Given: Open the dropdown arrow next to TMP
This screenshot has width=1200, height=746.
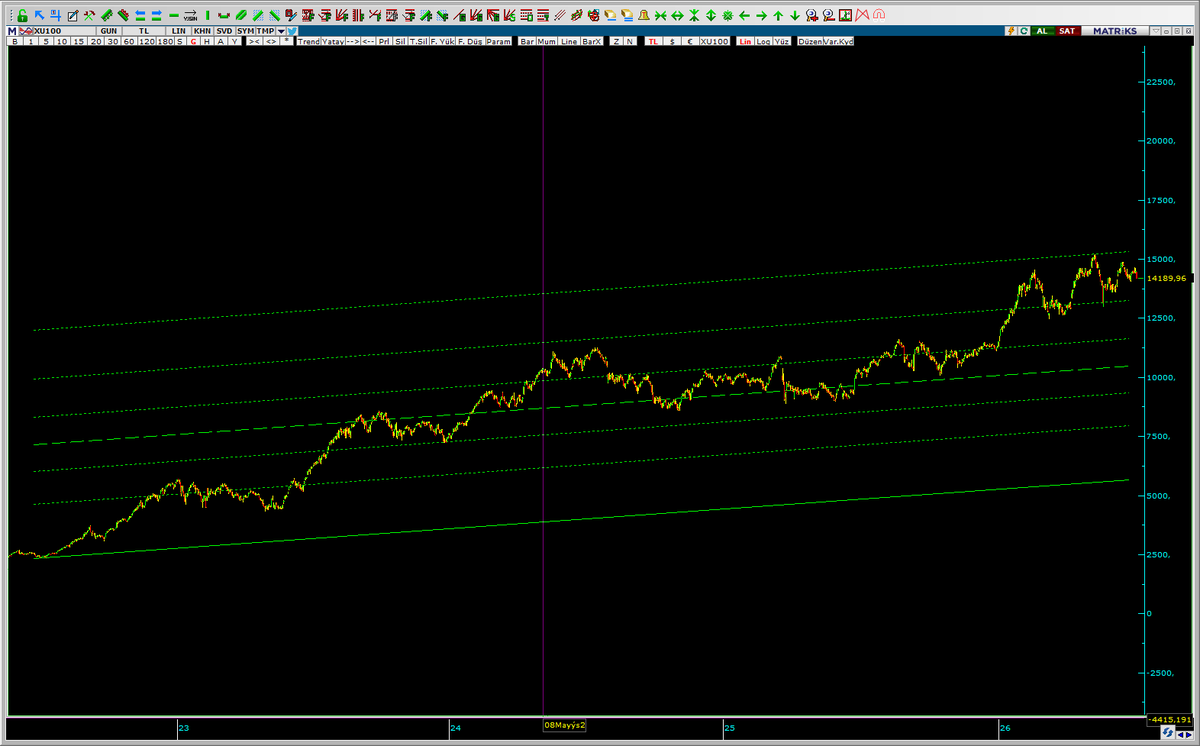Looking at the screenshot, I should 281,31.
